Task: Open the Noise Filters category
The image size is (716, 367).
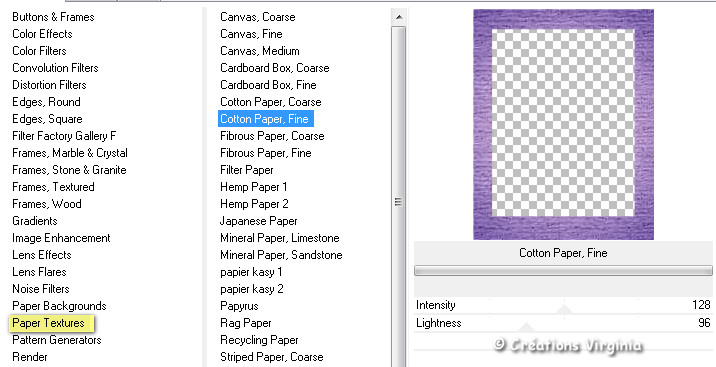Action: click(41, 289)
